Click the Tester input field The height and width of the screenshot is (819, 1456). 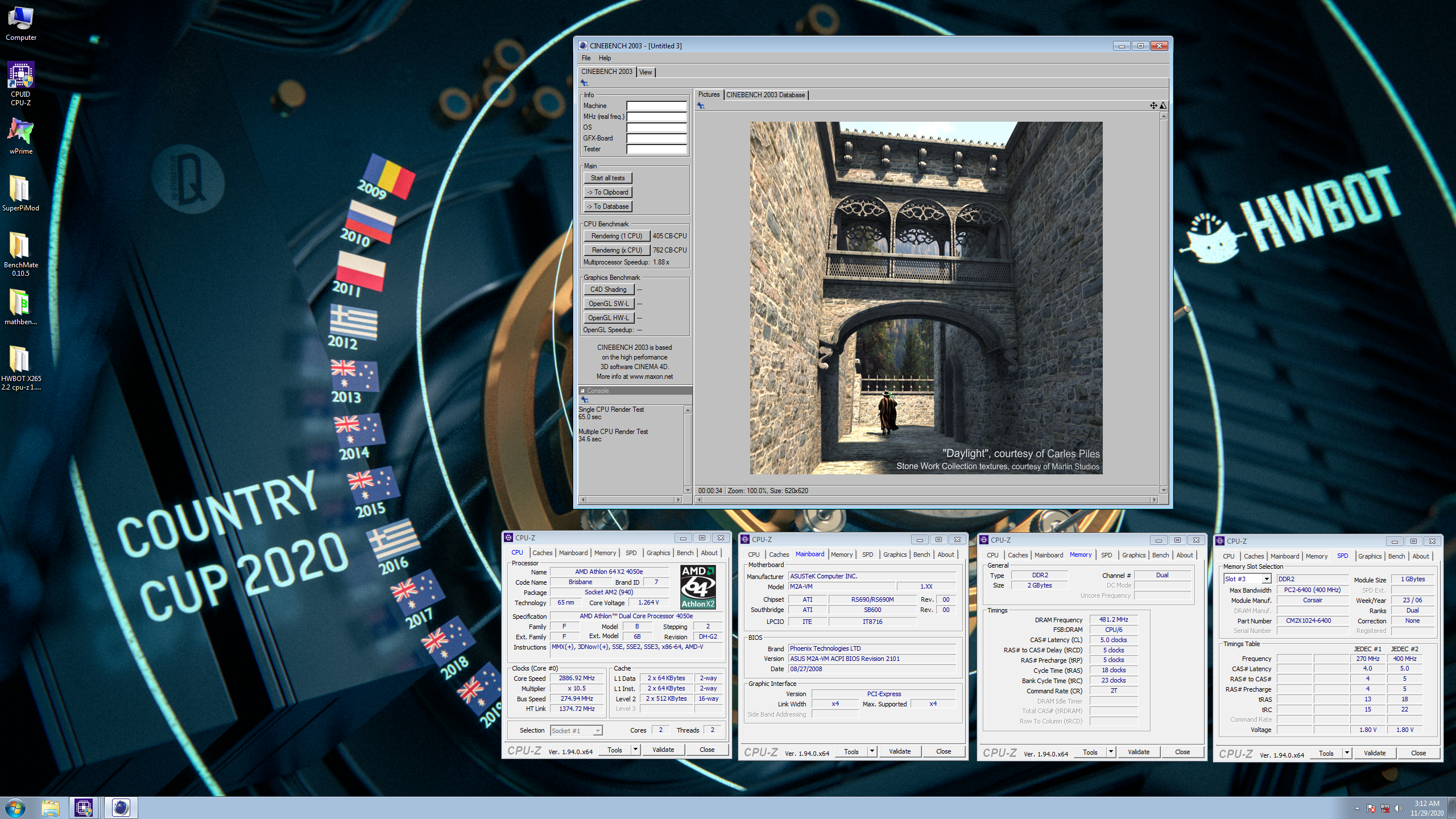(x=656, y=149)
